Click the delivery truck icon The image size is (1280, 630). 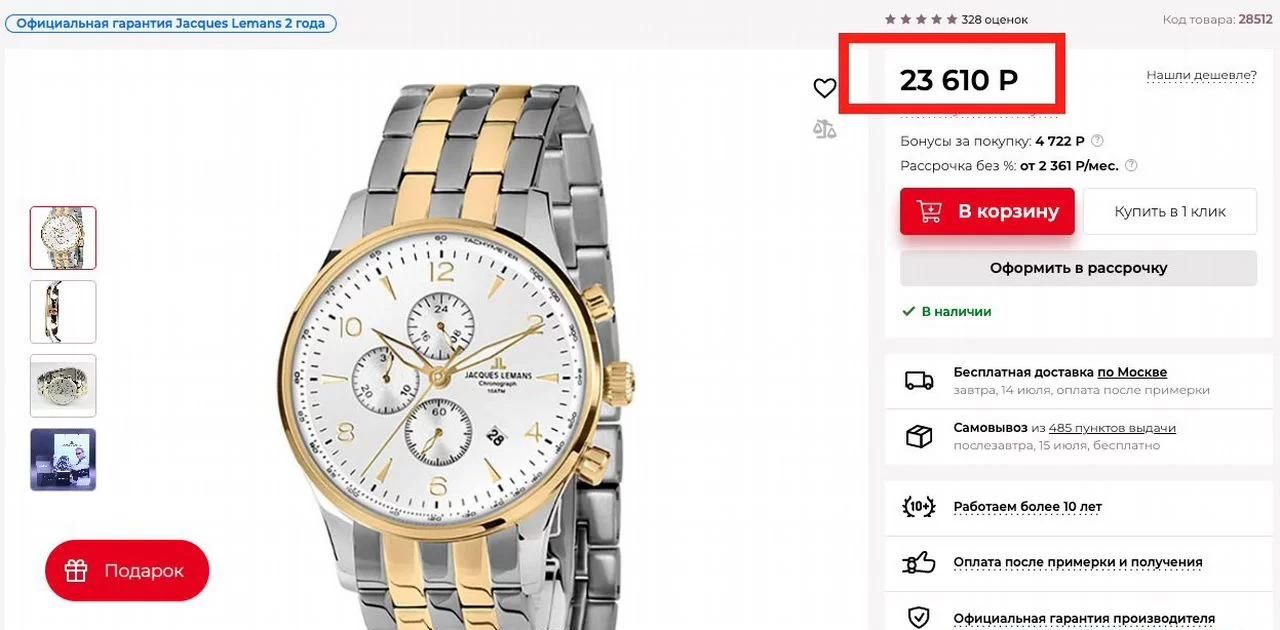(918, 380)
